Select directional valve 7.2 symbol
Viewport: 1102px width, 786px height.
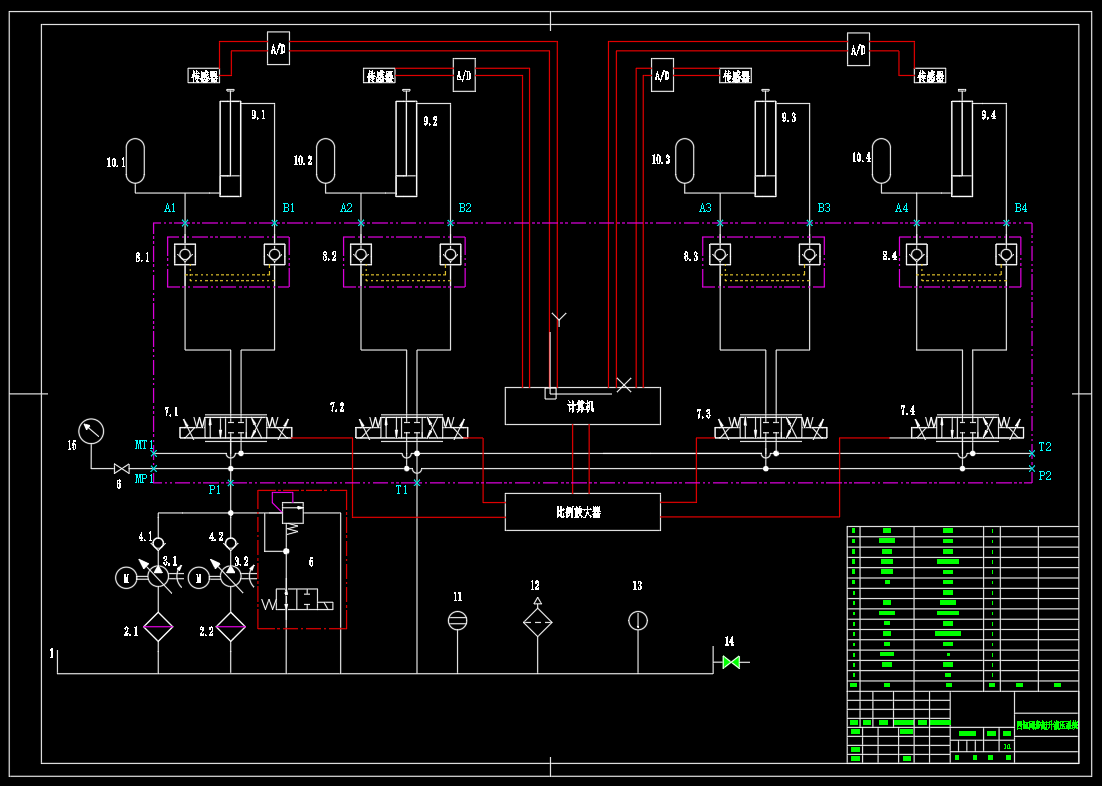[x=411, y=427]
